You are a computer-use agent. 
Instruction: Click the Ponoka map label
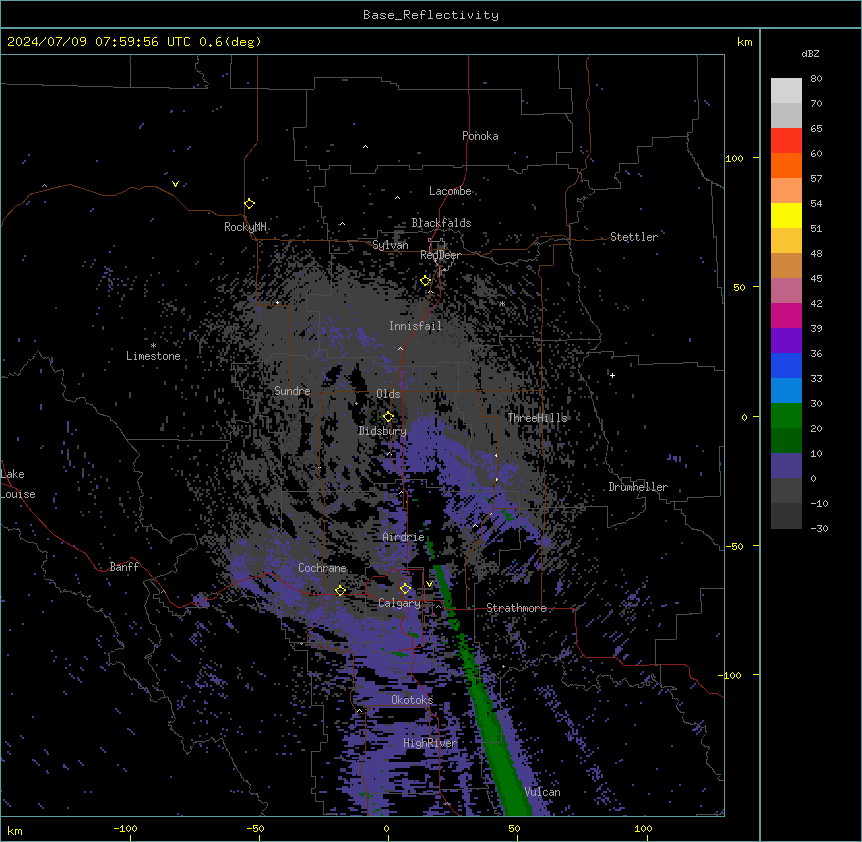480,136
